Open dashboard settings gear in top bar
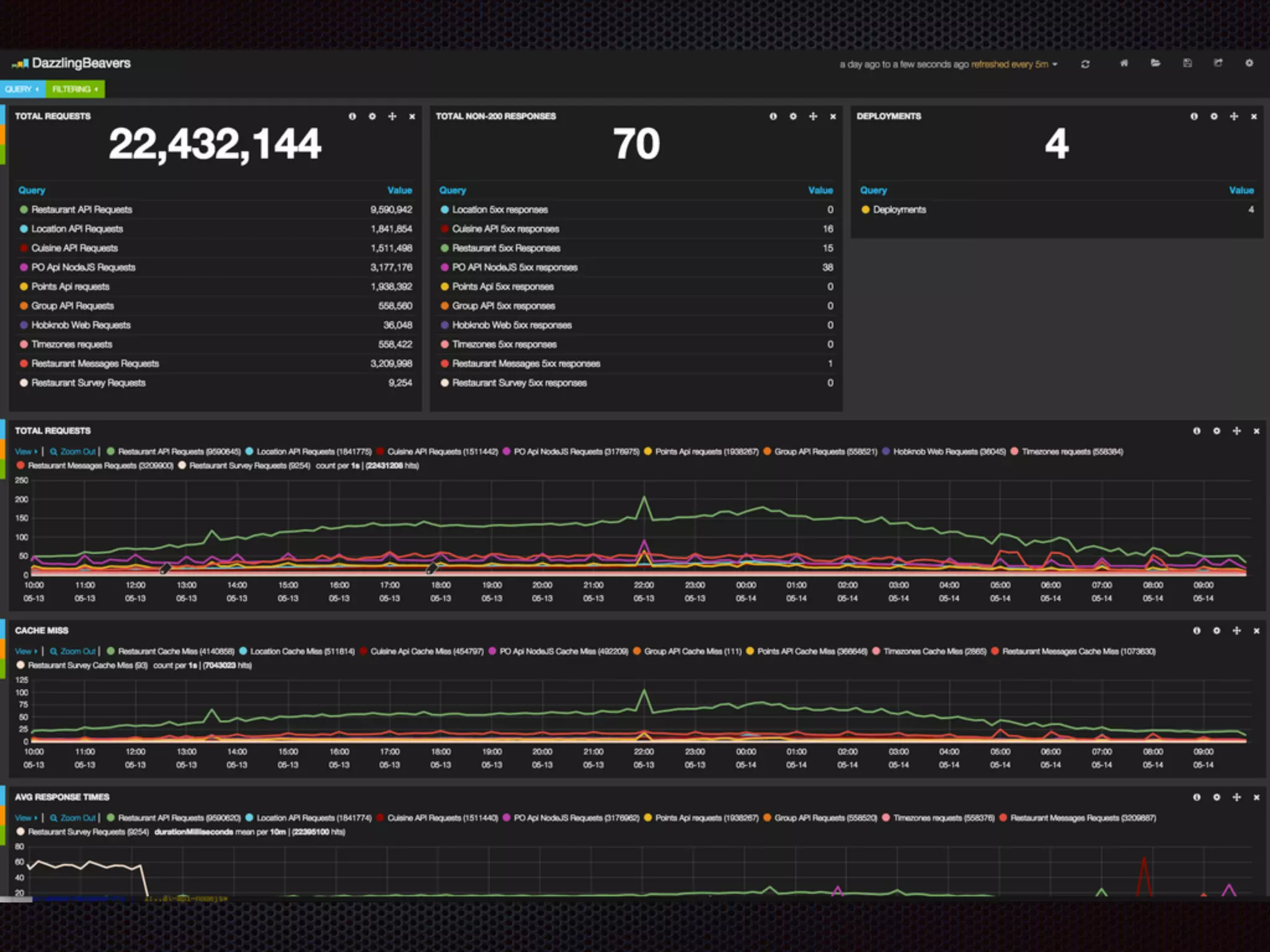 (1249, 63)
